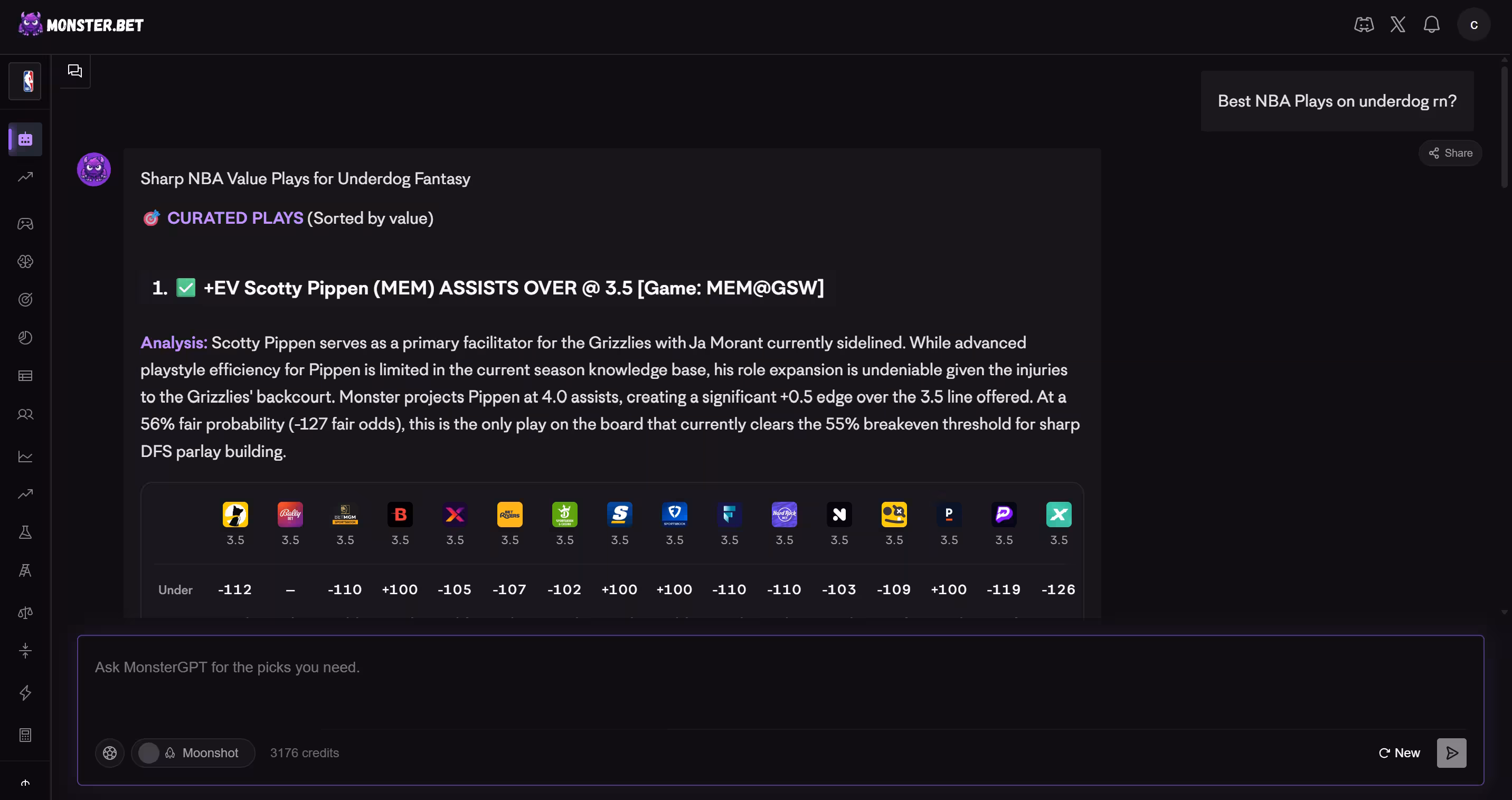Click the BetMGM sportsbook logo
1512x800 pixels.
click(x=345, y=515)
